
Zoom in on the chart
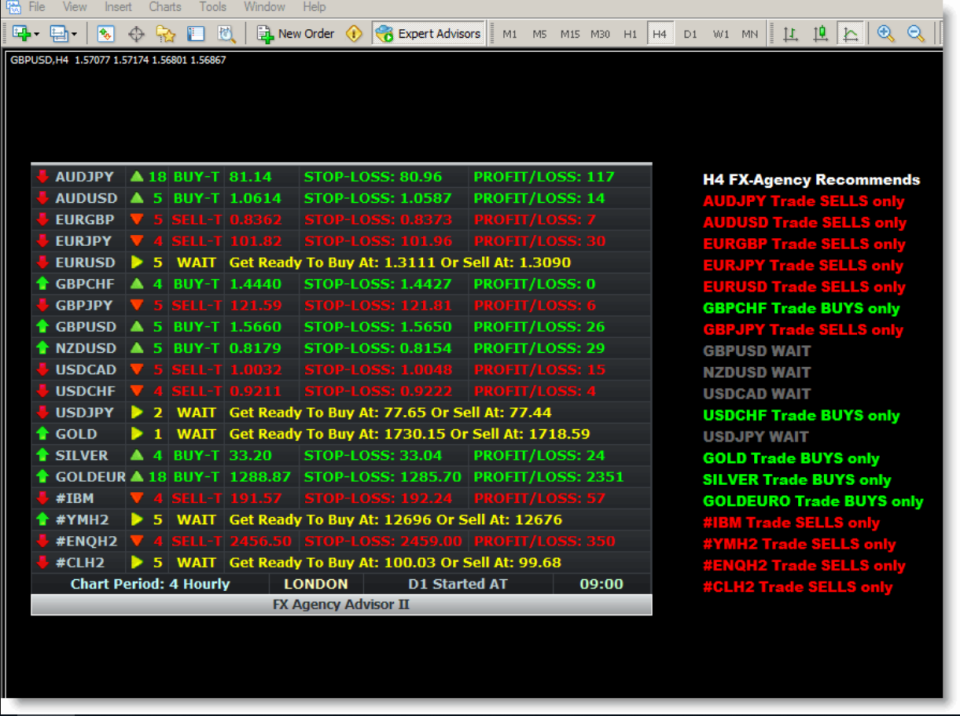[x=885, y=33]
